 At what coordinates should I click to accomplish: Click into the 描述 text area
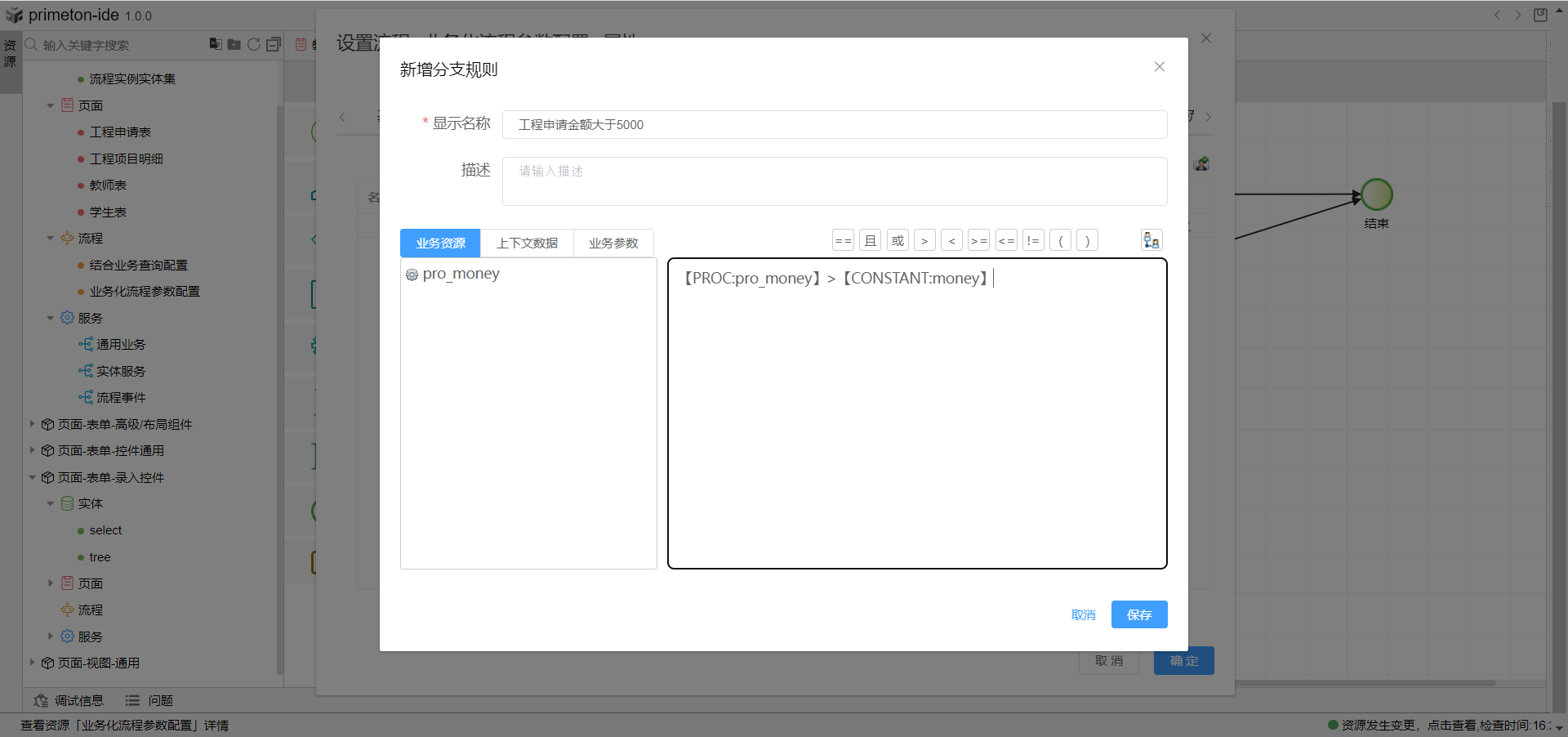pos(834,181)
